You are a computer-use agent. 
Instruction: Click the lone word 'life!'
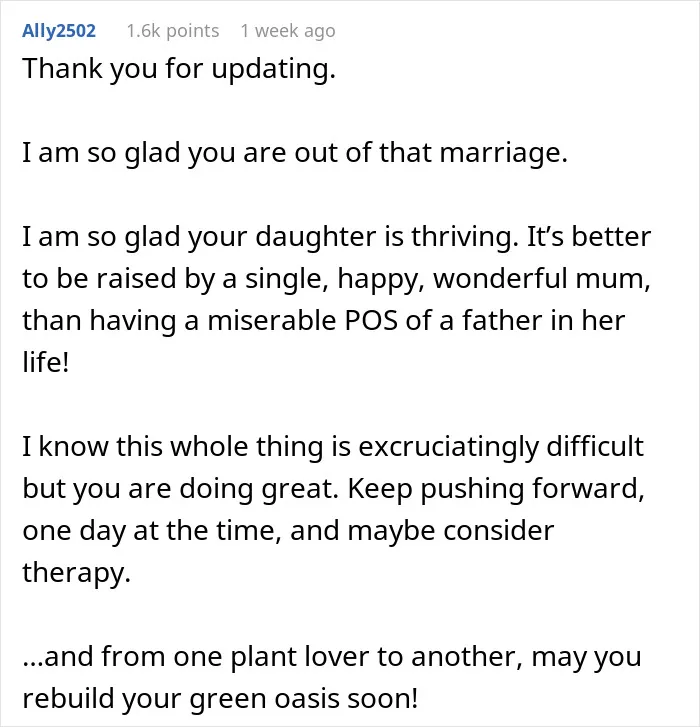coord(46,362)
